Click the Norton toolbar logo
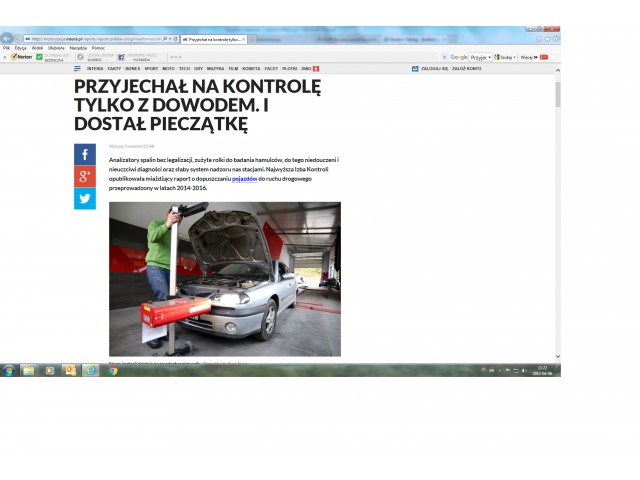The height and width of the screenshot is (480, 640). coord(19,57)
